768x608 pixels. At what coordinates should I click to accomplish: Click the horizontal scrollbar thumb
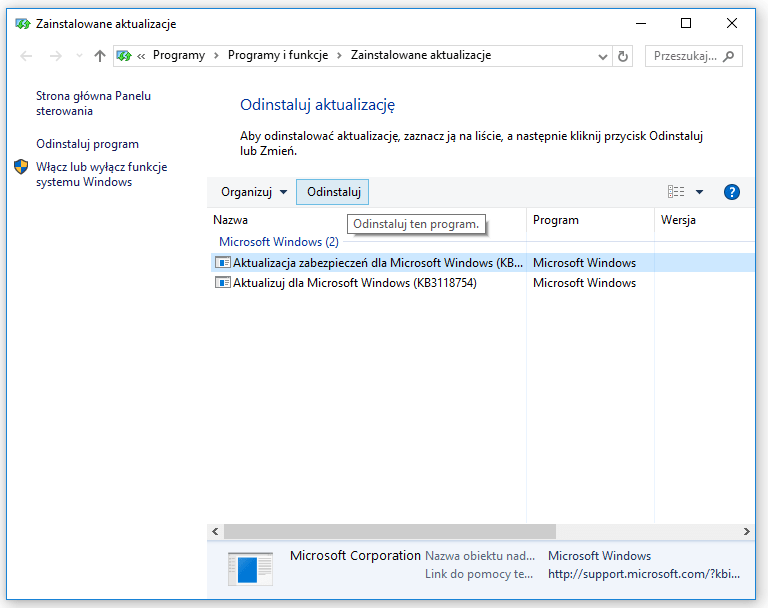[x=390, y=531]
